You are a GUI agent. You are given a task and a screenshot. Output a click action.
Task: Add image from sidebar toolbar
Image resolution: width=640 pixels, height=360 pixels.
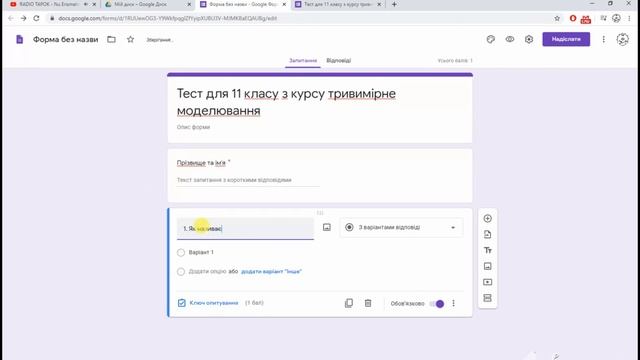coord(487,266)
